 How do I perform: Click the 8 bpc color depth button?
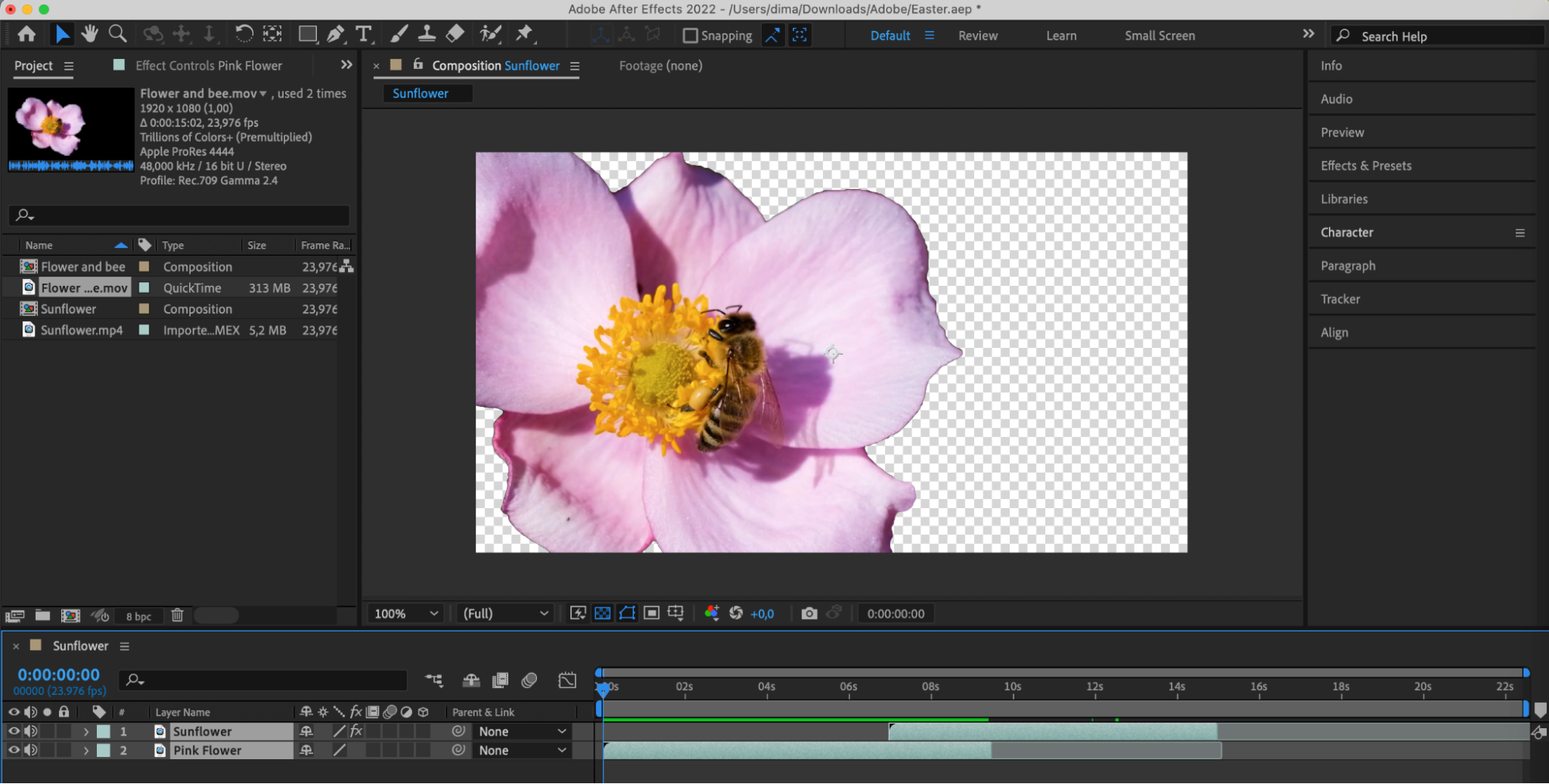(x=139, y=617)
